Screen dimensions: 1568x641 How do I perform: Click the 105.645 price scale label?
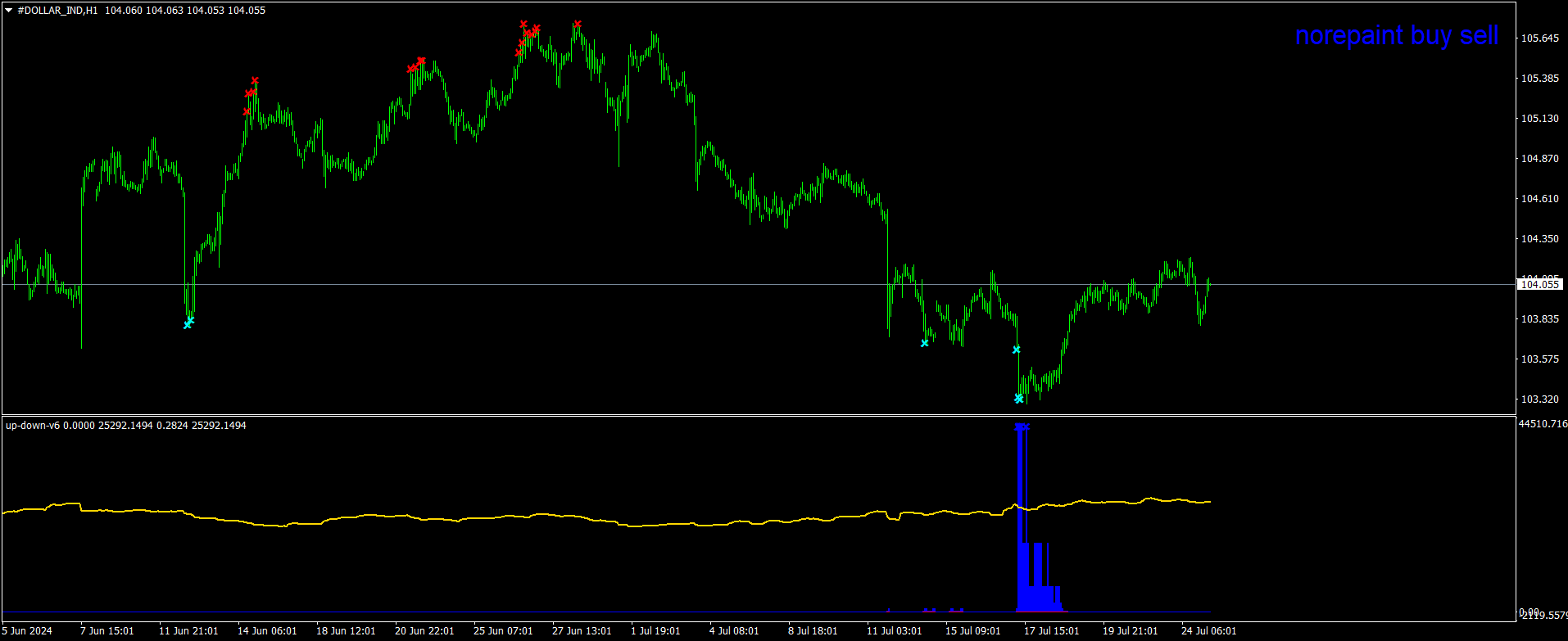click(x=1539, y=38)
